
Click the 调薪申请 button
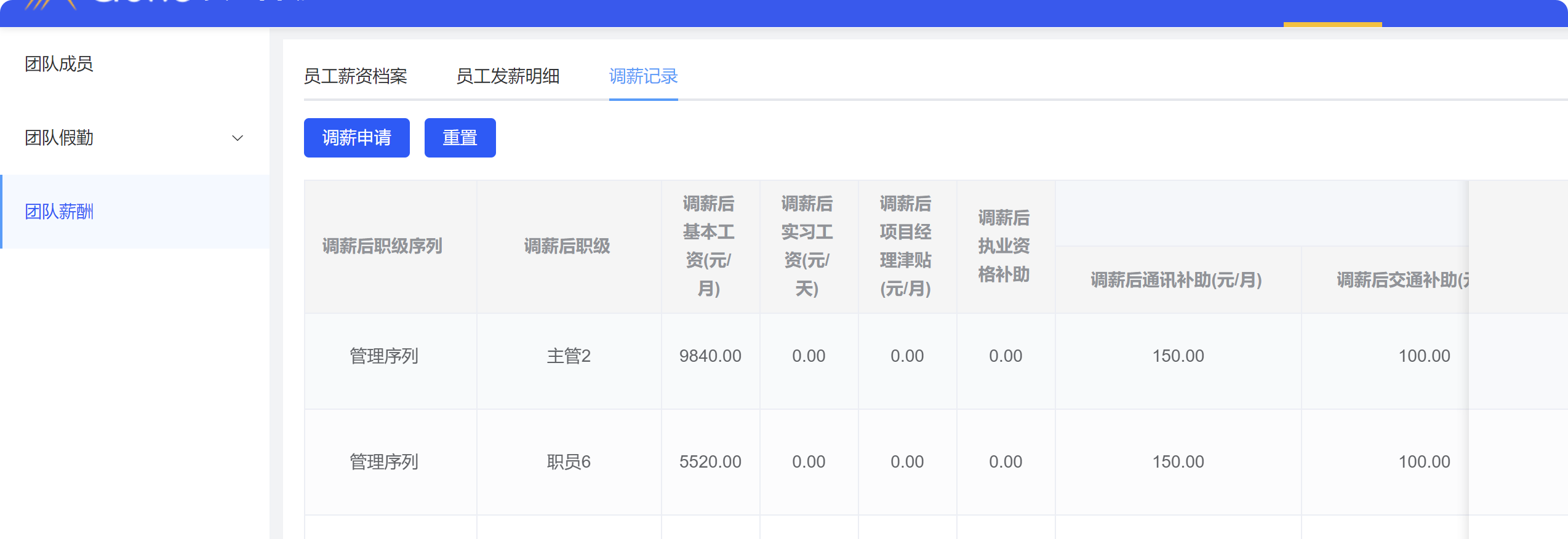(x=356, y=138)
